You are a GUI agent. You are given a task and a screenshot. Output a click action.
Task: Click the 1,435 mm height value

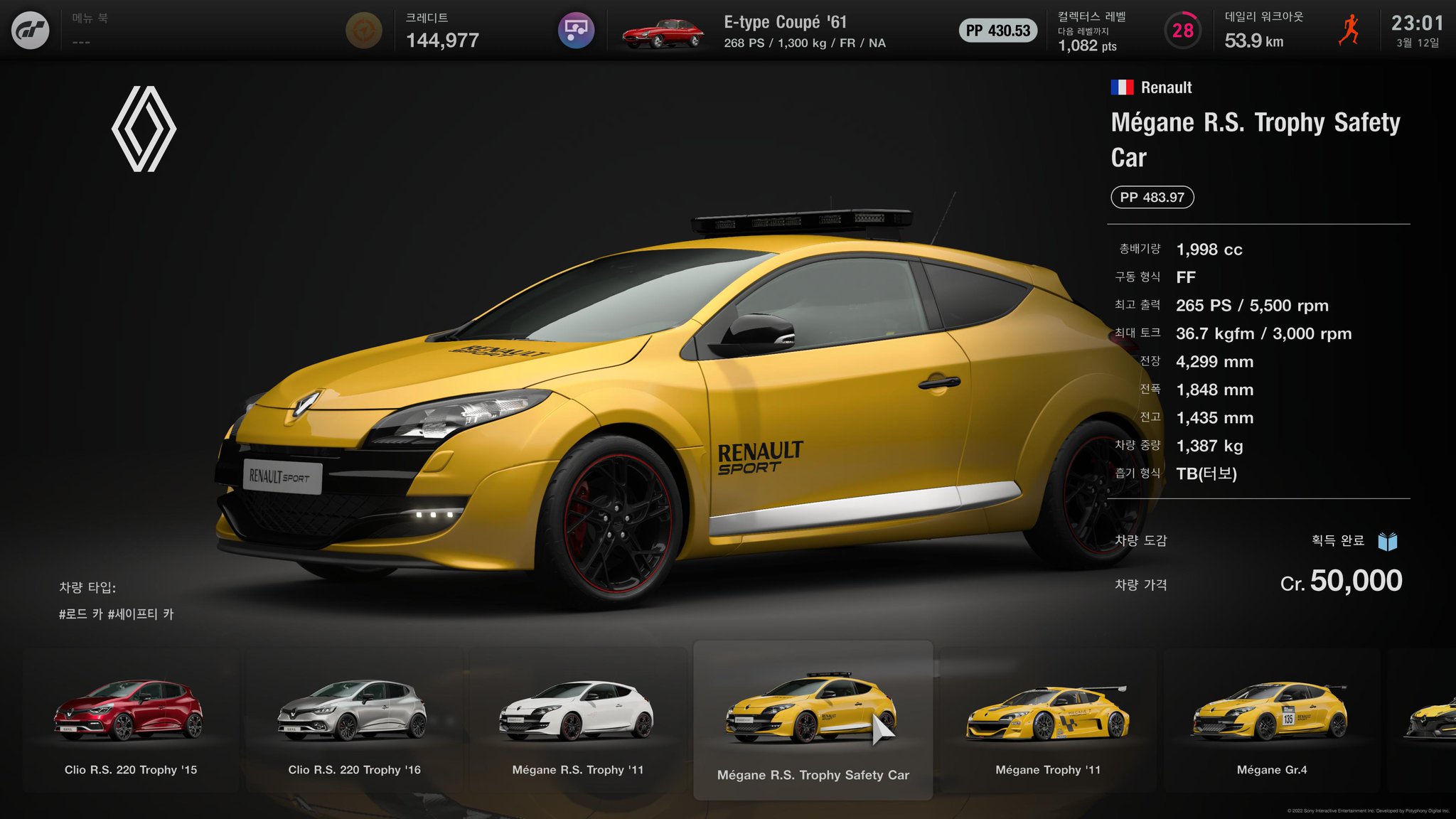1215,418
